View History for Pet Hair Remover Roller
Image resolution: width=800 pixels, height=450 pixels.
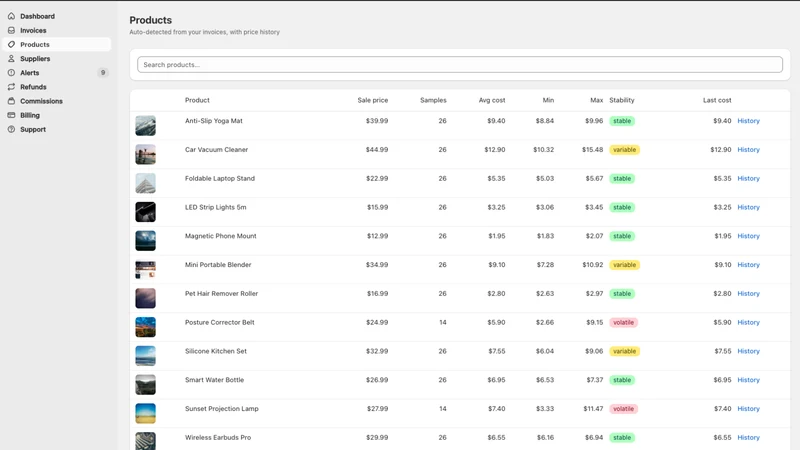(x=748, y=293)
